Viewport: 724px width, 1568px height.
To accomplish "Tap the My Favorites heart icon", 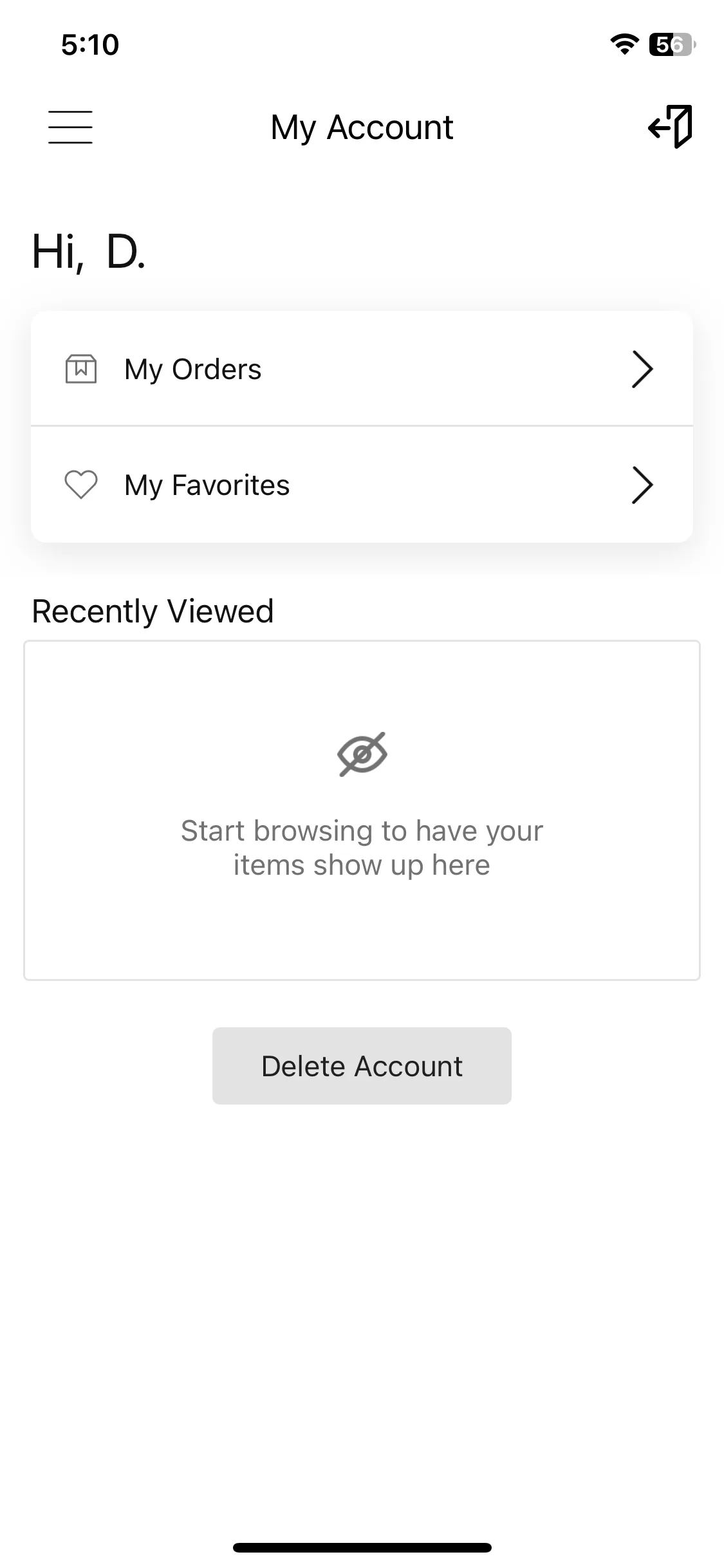I will [x=81, y=485].
